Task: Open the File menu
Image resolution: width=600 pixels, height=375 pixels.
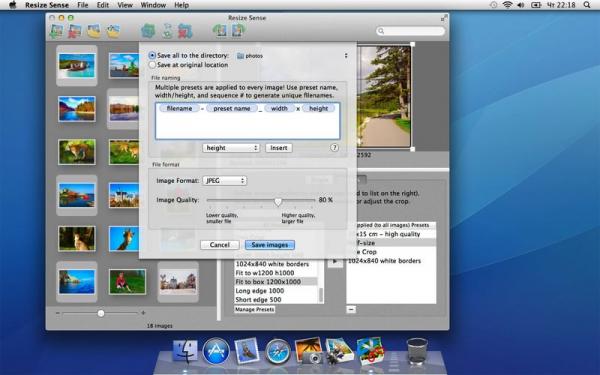Action: [x=83, y=5]
